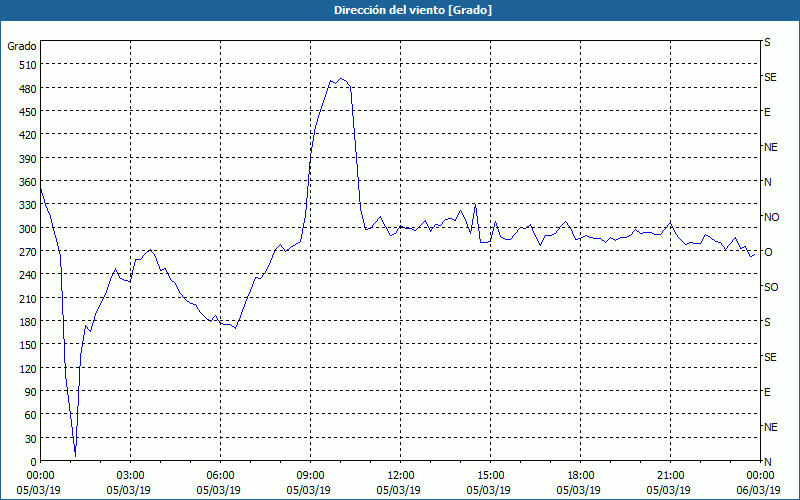Screen dimensions: 800x500
Task: Select the 18:00 time axis label
Action: tap(580, 476)
